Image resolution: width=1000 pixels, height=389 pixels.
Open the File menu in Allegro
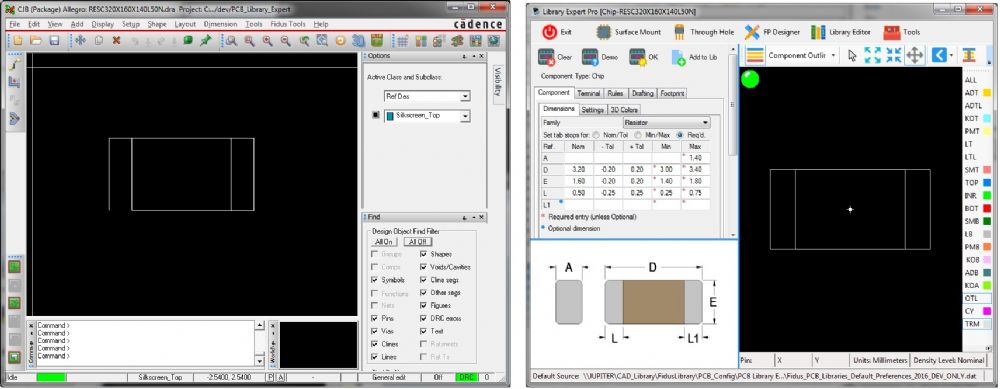pos(15,24)
